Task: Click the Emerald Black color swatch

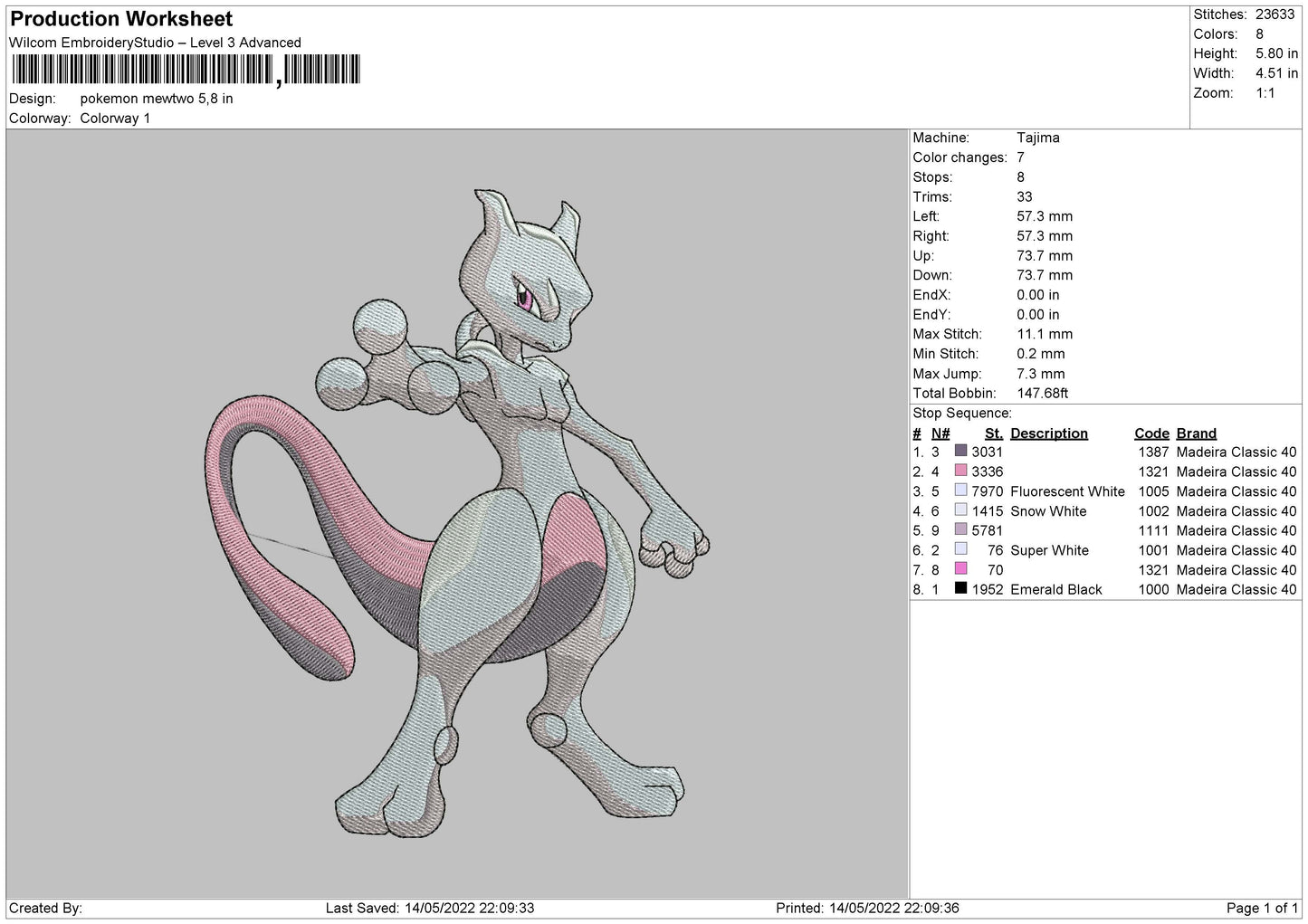Action: point(960,588)
